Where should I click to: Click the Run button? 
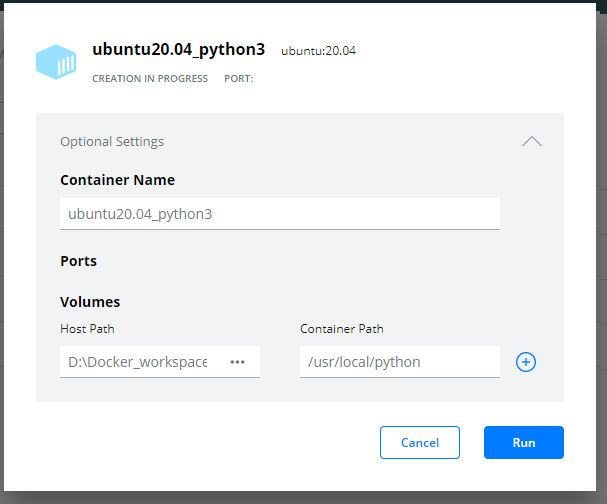point(524,442)
